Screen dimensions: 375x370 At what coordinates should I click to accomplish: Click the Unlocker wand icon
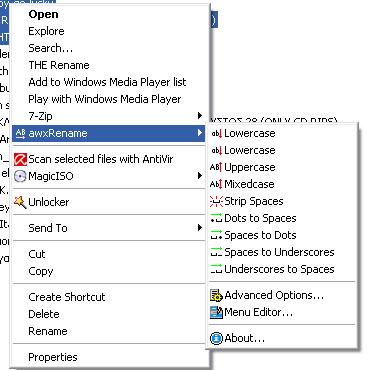click(20, 202)
